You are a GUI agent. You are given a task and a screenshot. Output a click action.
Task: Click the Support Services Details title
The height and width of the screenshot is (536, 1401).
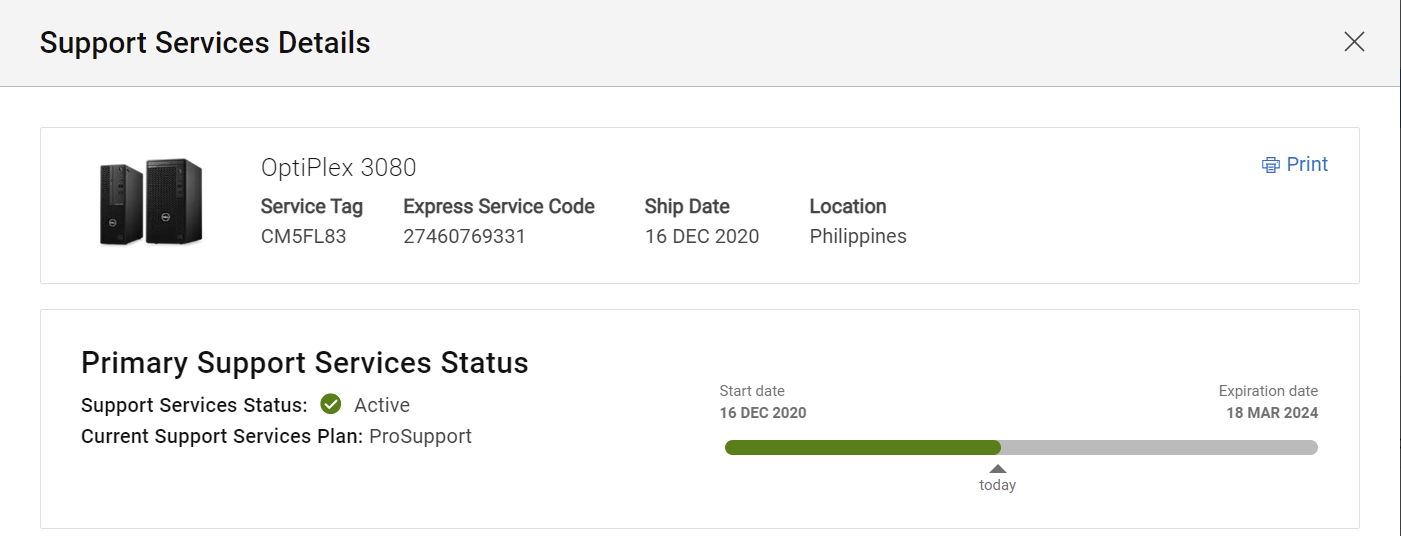[x=205, y=43]
